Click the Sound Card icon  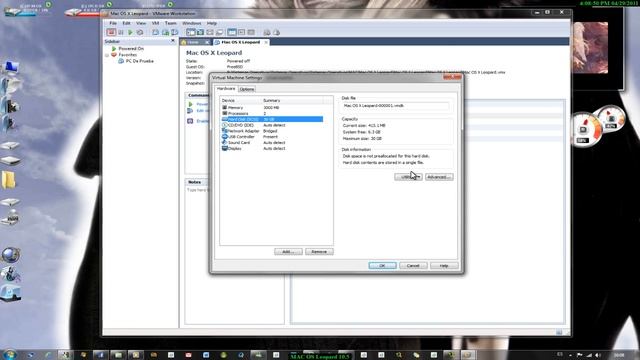click(x=224, y=142)
